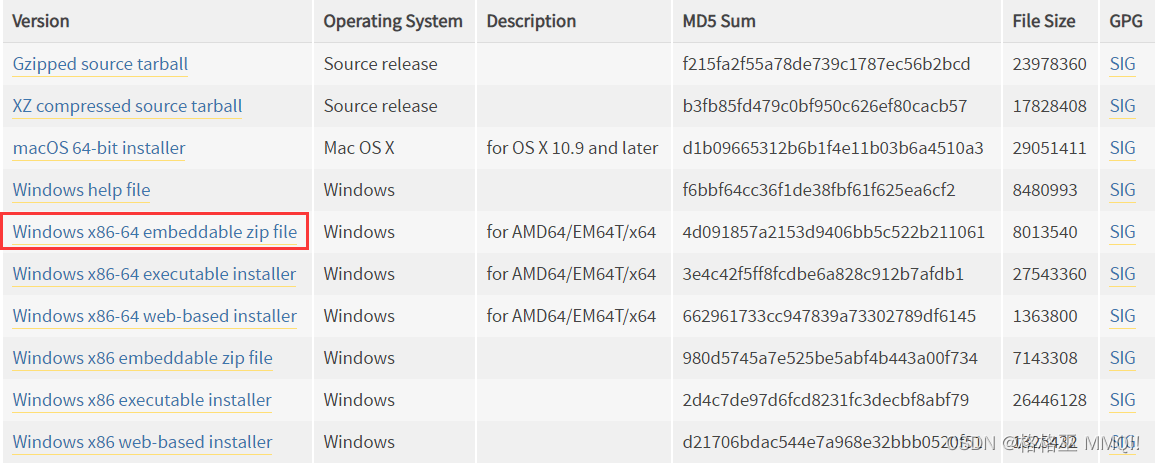Click Windows x86 executable installer link
The height and width of the screenshot is (463, 1155).
142,400
